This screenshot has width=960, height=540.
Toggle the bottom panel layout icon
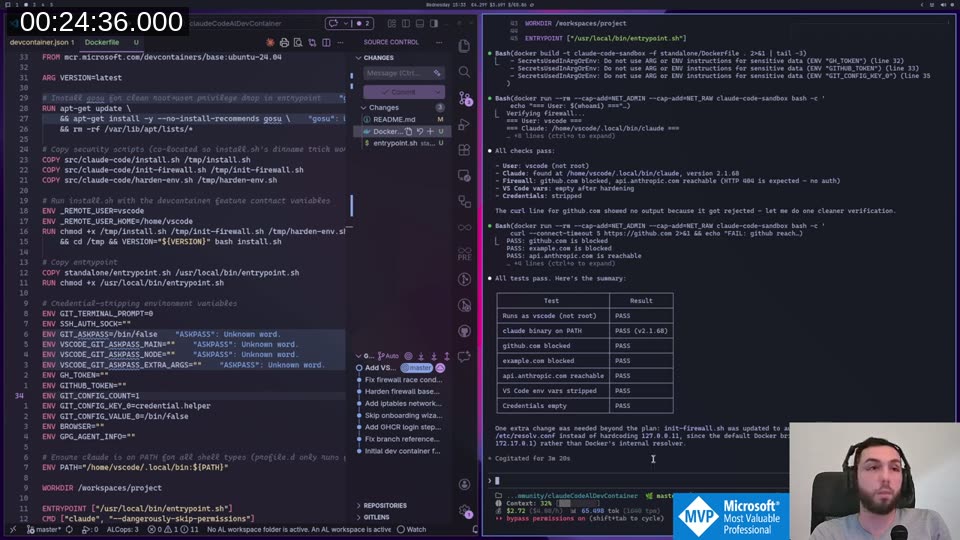pos(420,23)
